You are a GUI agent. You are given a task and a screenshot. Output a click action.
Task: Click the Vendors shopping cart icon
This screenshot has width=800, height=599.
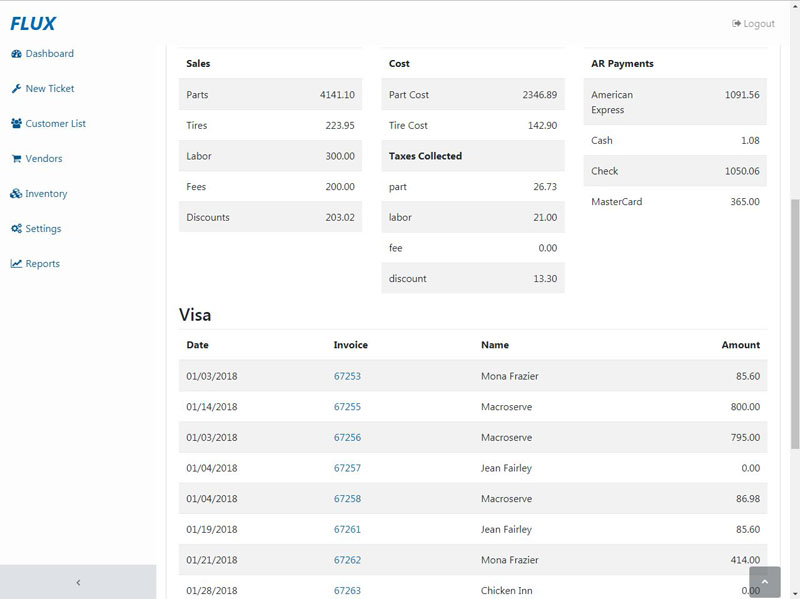tap(16, 159)
